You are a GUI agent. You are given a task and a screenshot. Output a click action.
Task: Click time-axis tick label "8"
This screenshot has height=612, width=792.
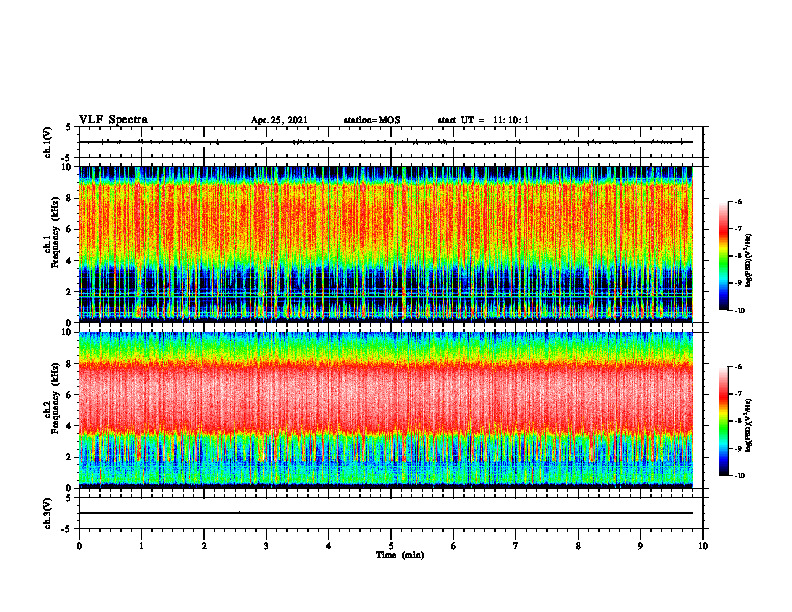pyautogui.click(x=578, y=546)
